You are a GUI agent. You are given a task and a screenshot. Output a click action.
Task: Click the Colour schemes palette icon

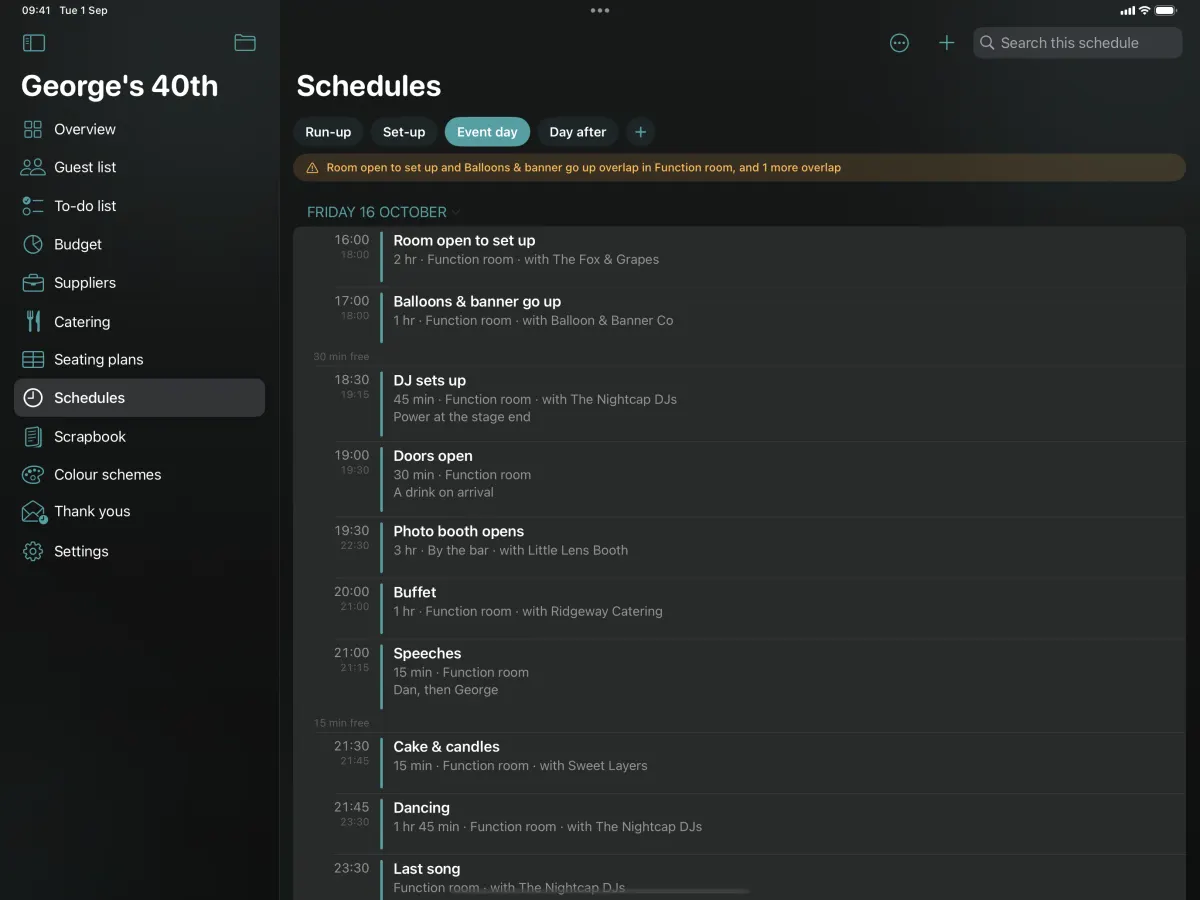tap(33, 475)
